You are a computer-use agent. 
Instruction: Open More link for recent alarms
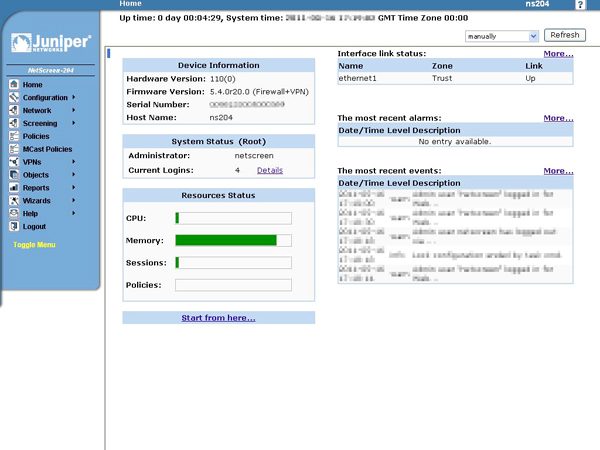click(558, 118)
